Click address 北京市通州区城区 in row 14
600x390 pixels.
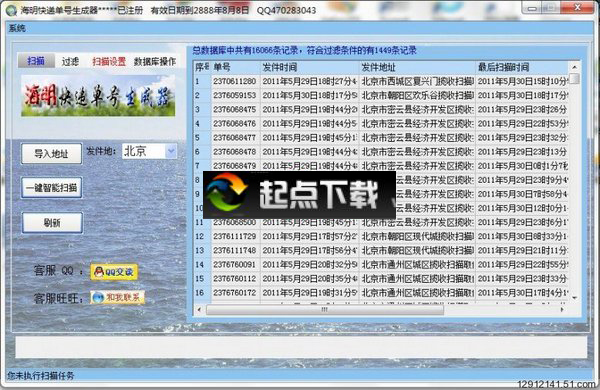click(417, 264)
